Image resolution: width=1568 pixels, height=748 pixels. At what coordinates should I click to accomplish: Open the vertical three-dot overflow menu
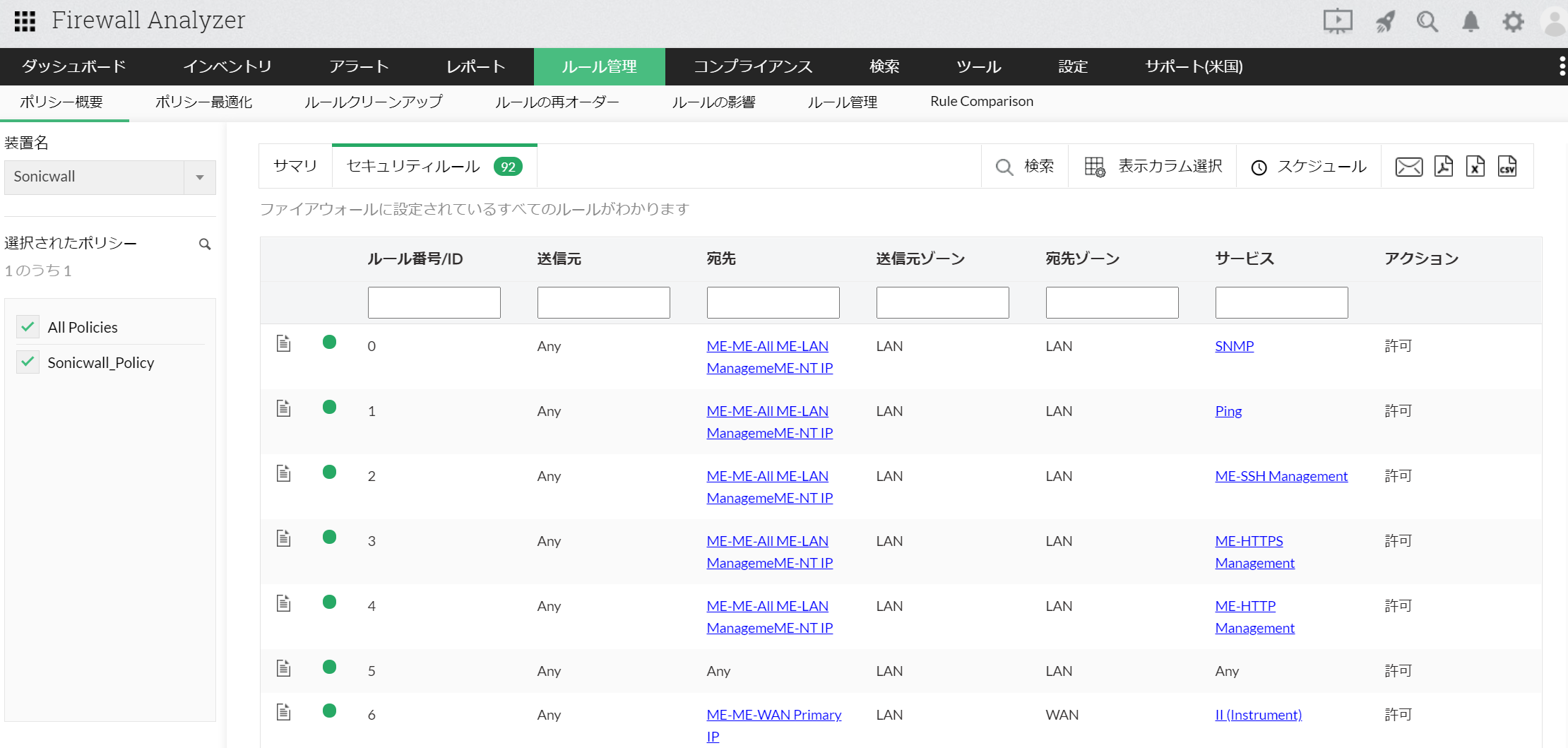pos(1562,66)
